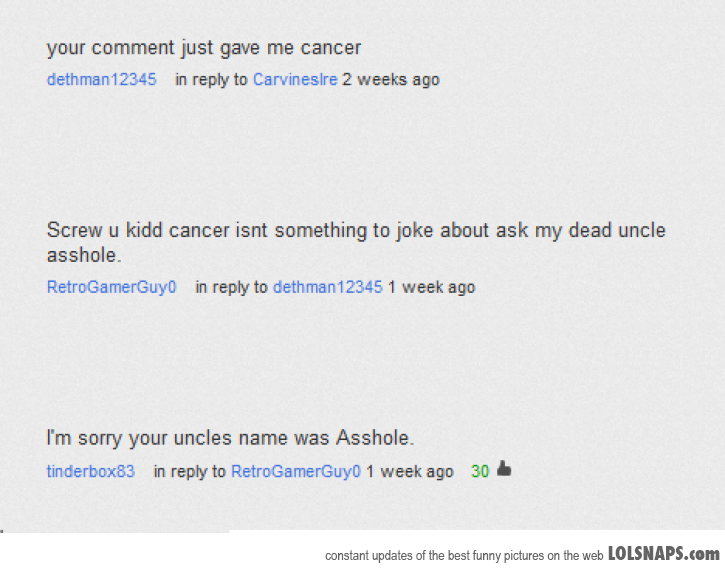The image size is (725, 573).
Task: Click 'I'm sorry your uncles name' comment text
Action: 230,437
